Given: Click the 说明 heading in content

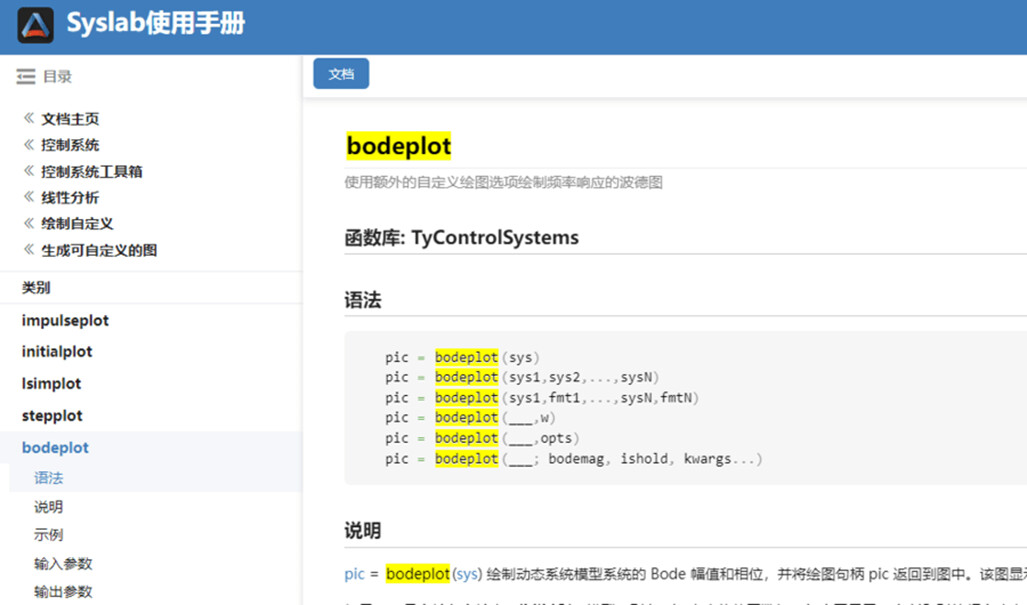Looking at the screenshot, I should click(363, 530).
